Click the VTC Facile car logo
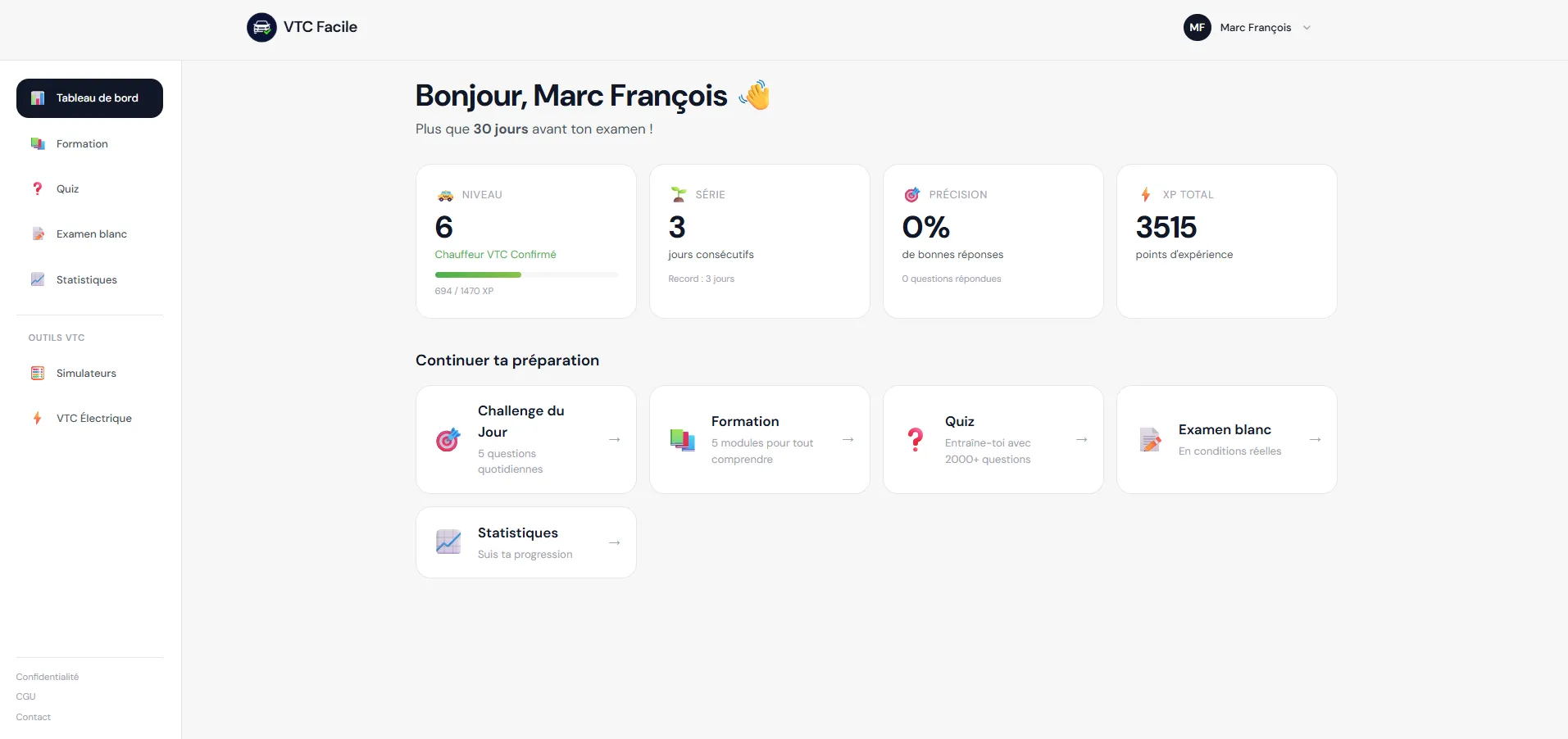 (261, 27)
